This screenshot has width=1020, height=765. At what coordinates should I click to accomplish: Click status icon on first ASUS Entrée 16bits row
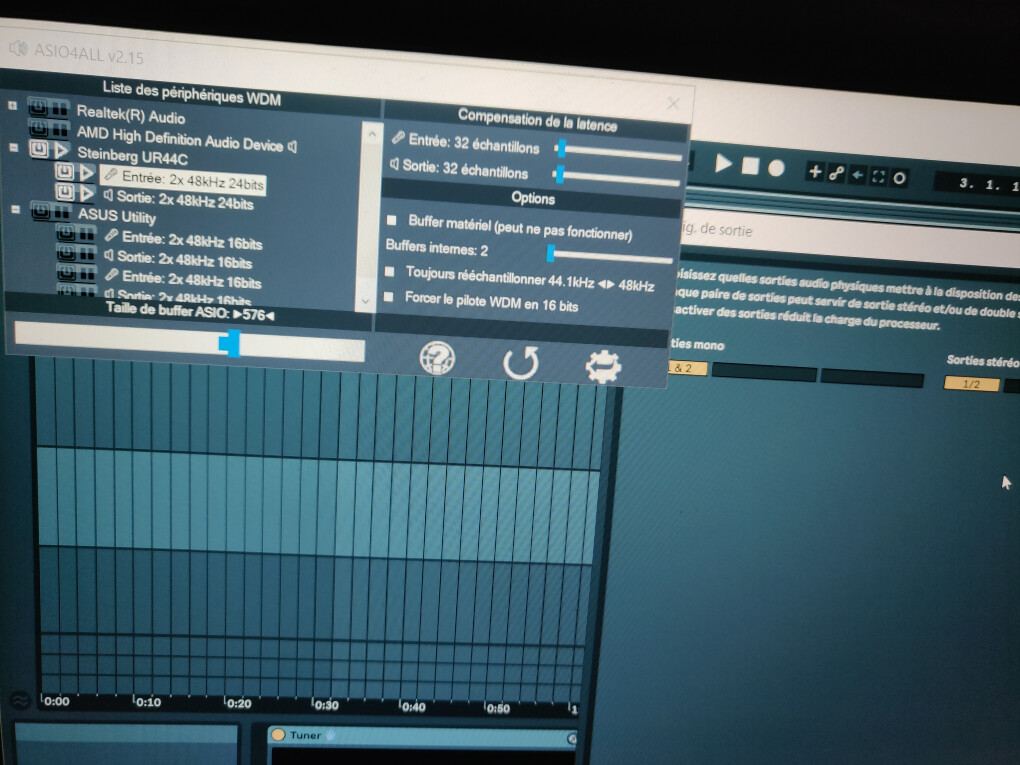[x=87, y=234]
